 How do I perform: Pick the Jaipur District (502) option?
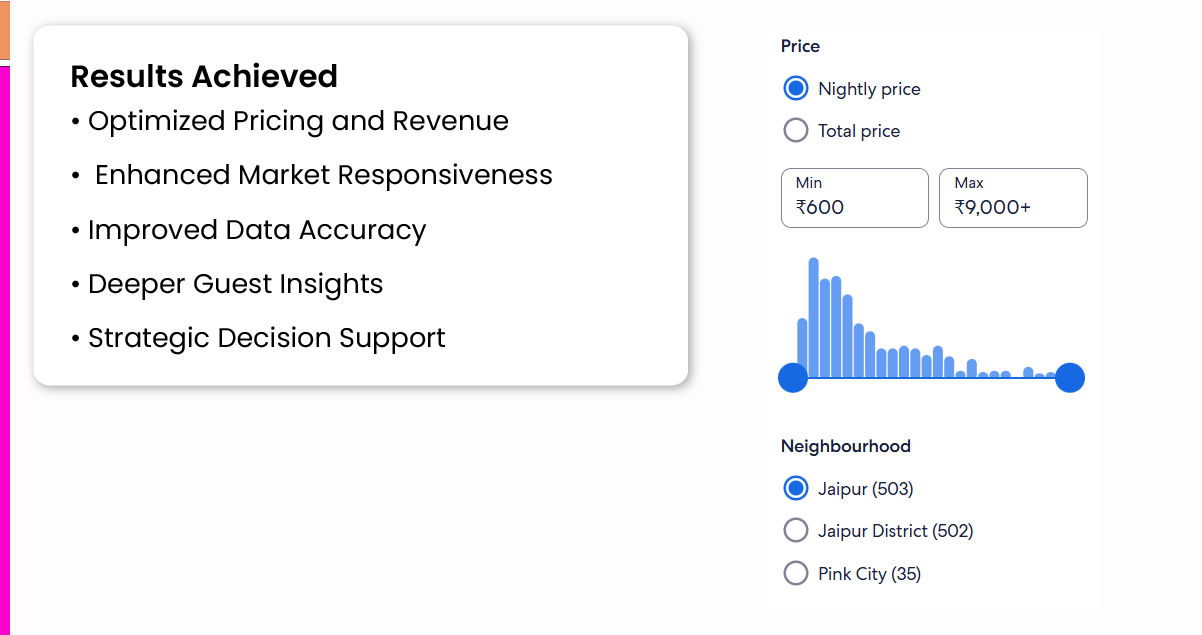tap(796, 530)
